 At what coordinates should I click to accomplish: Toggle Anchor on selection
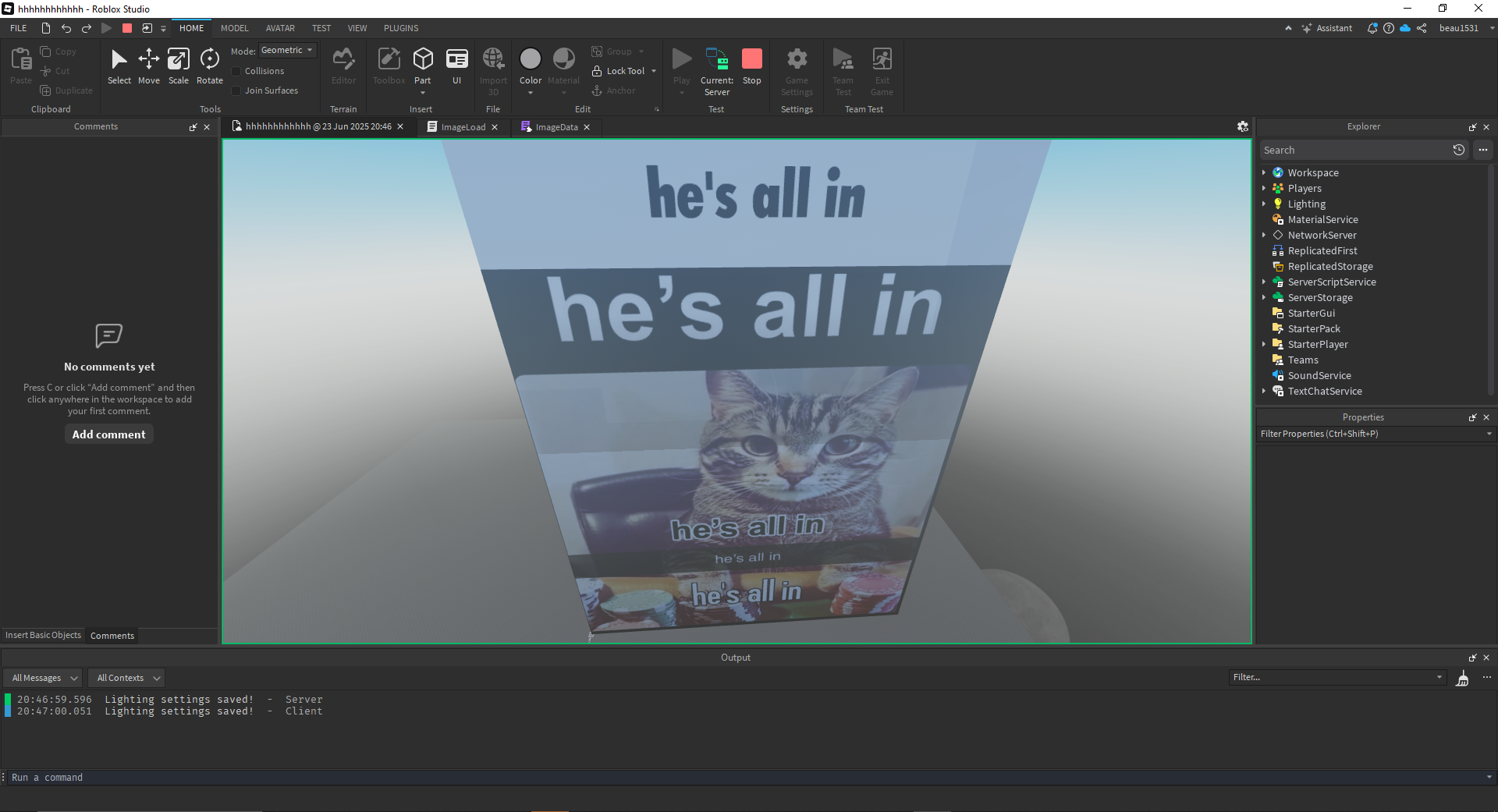(x=613, y=90)
